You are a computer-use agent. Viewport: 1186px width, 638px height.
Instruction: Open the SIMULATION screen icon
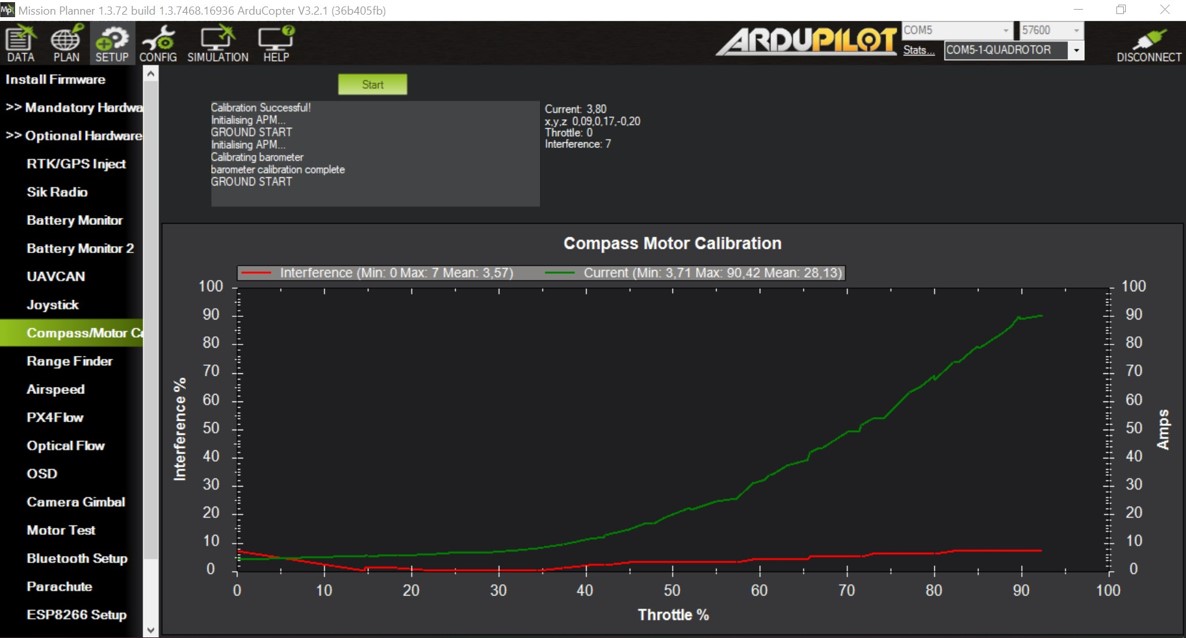pyautogui.click(x=217, y=45)
